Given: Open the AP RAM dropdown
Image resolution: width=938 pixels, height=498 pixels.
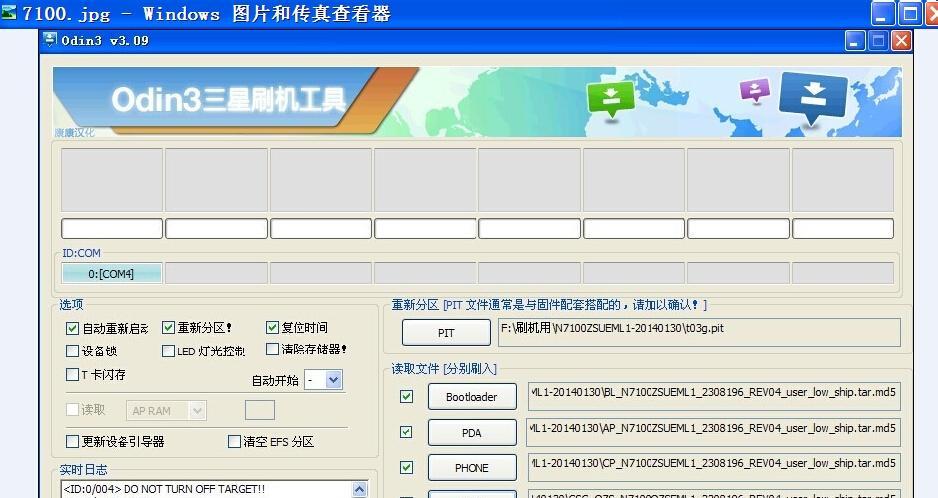Looking at the screenshot, I should click(197, 411).
